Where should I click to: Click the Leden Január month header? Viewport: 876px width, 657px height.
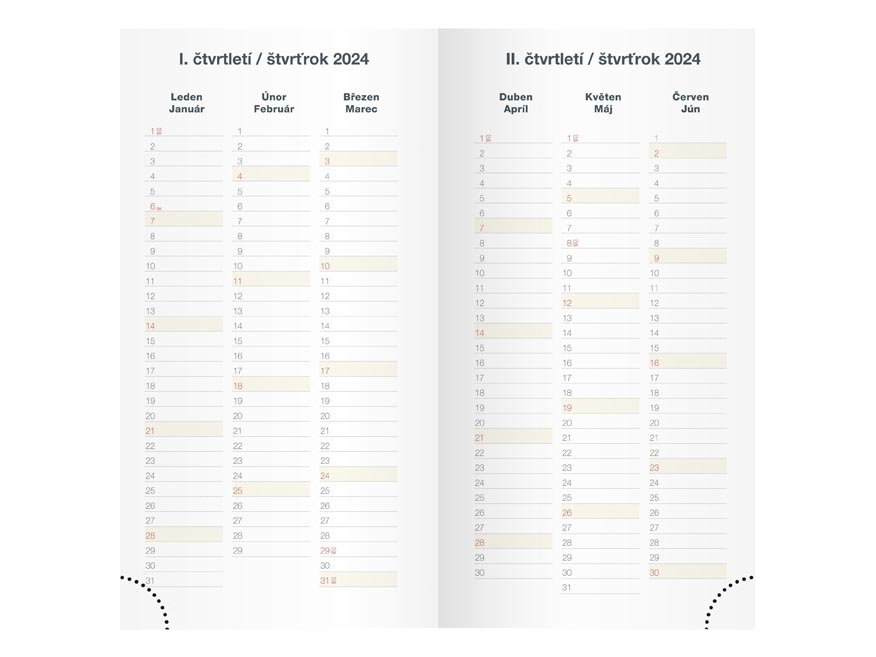[x=187, y=103]
